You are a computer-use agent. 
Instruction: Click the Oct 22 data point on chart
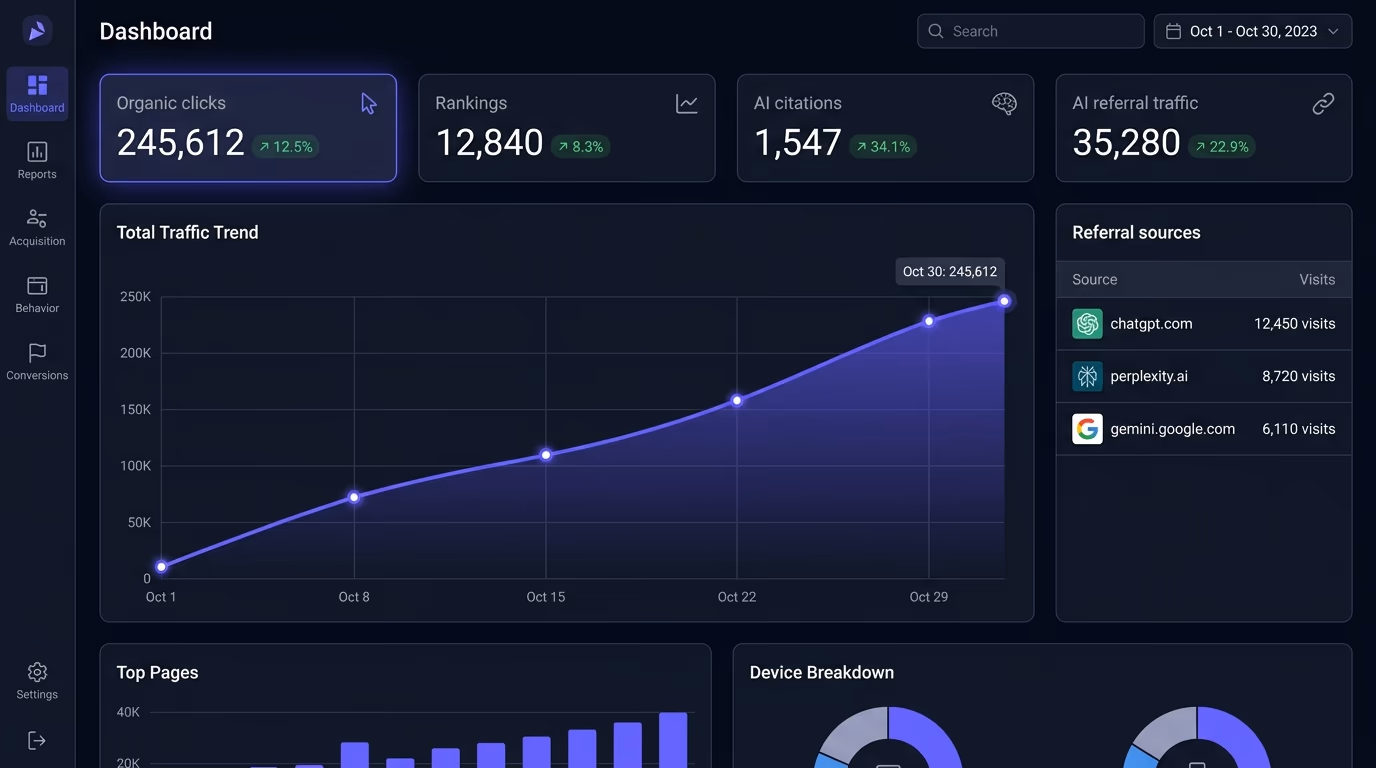(737, 400)
